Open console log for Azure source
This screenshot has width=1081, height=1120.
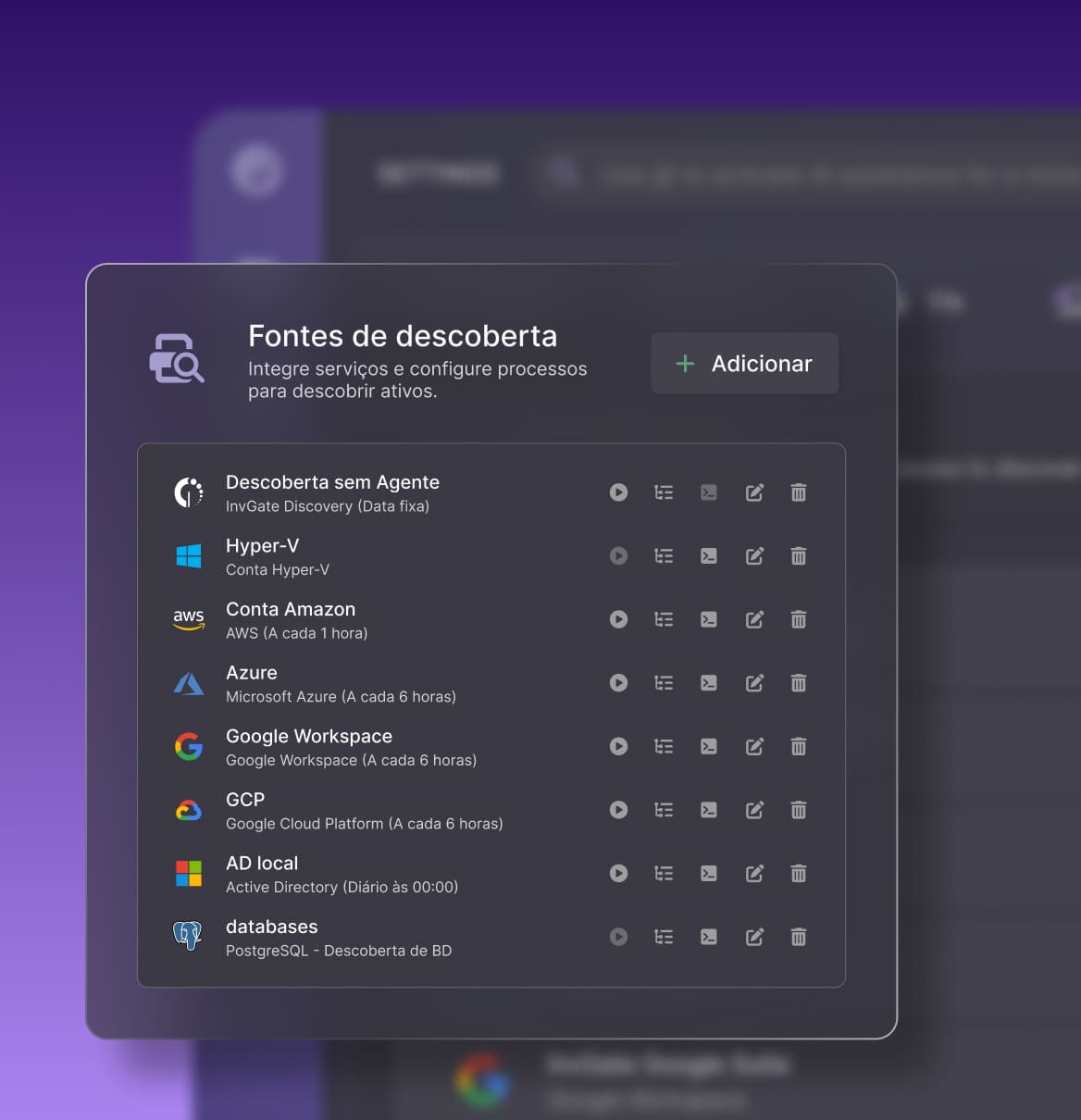[x=708, y=683]
